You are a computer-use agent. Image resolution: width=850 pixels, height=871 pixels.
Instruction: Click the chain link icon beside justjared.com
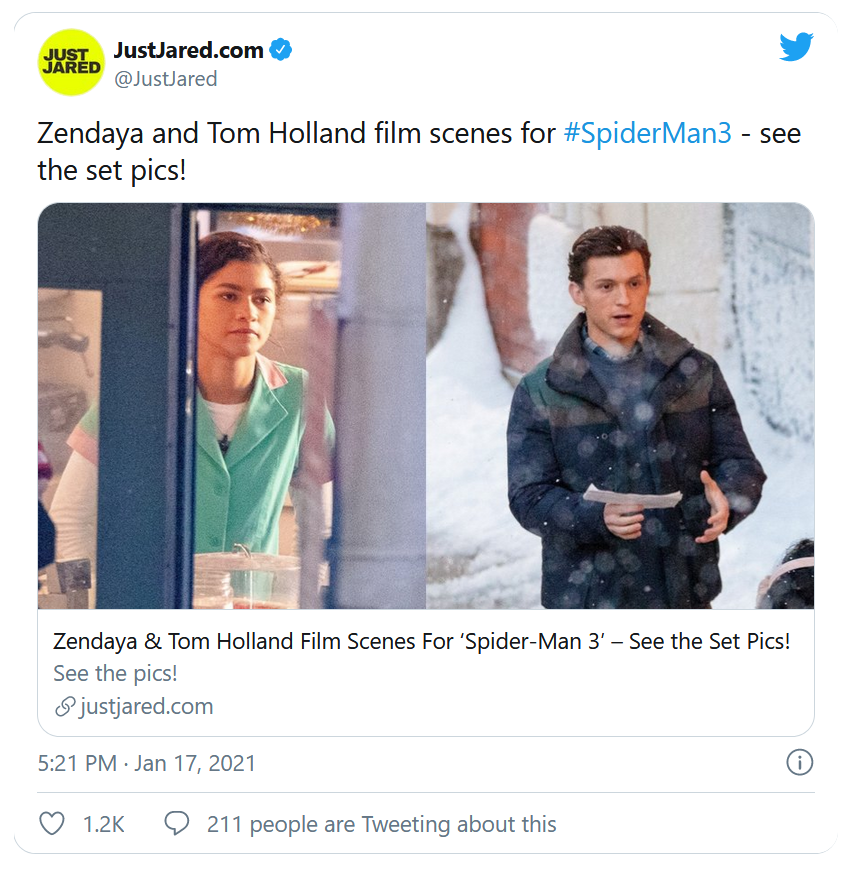pos(64,707)
